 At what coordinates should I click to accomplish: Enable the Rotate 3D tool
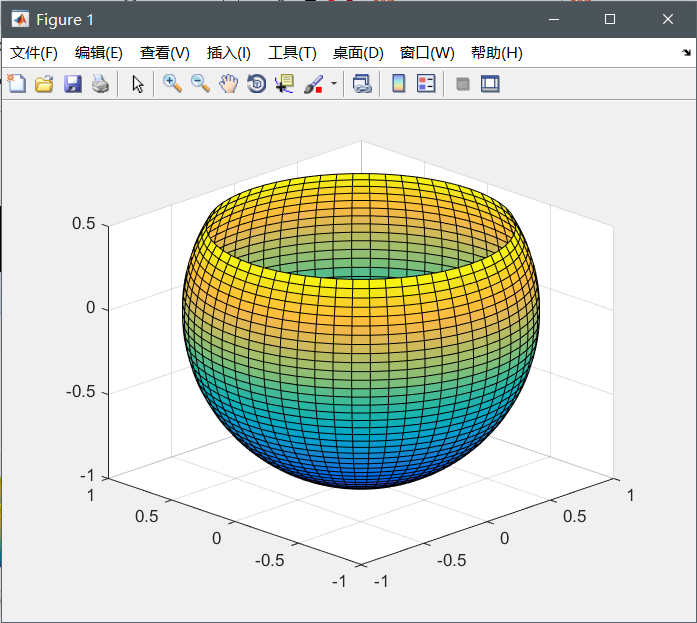coord(256,84)
